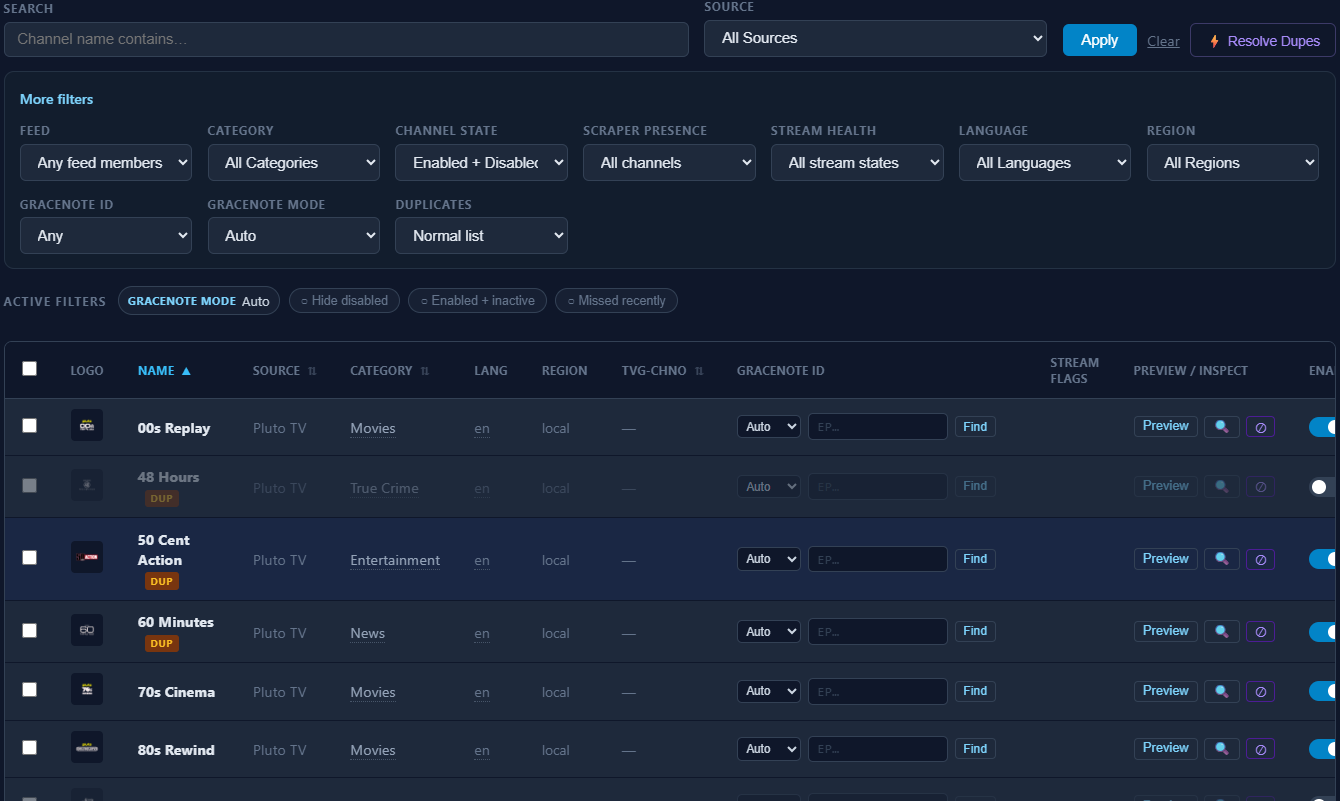Click the Clear filters link
Screen dimensions: 1340x801
1163,42
